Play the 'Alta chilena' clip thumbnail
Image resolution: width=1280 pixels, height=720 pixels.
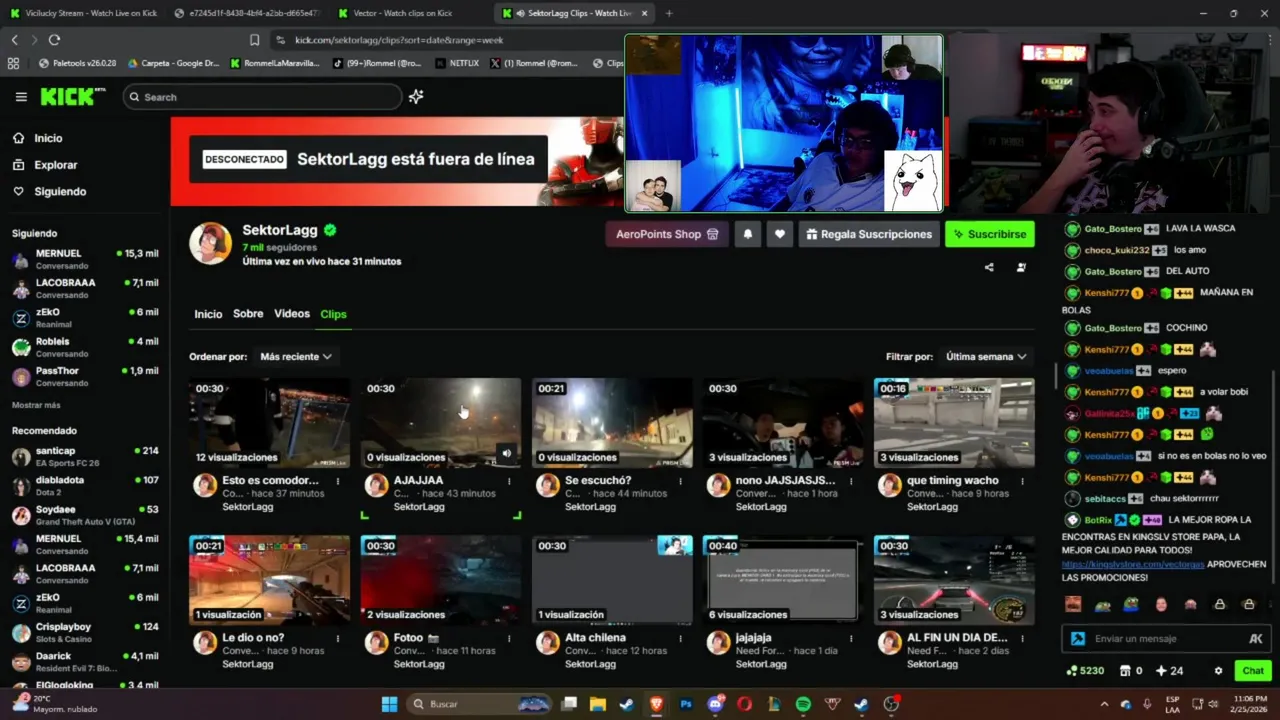coord(612,580)
